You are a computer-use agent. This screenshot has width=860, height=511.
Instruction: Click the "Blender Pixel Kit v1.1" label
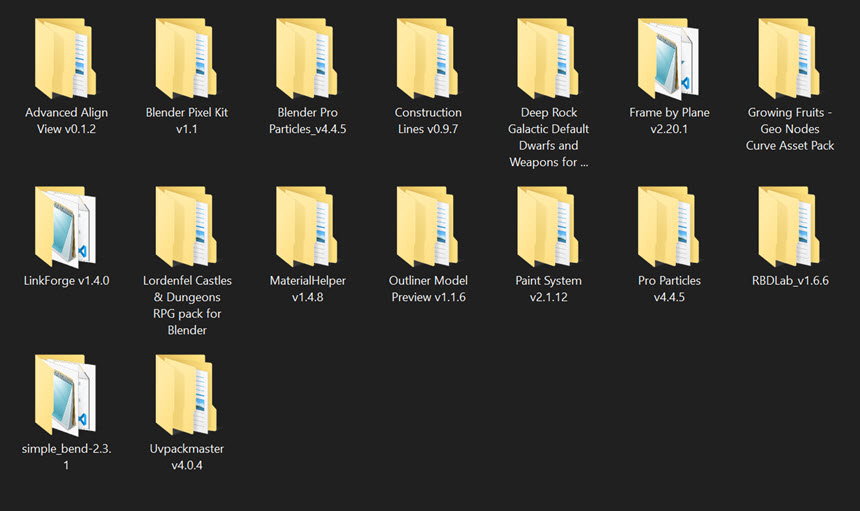pos(186,121)
